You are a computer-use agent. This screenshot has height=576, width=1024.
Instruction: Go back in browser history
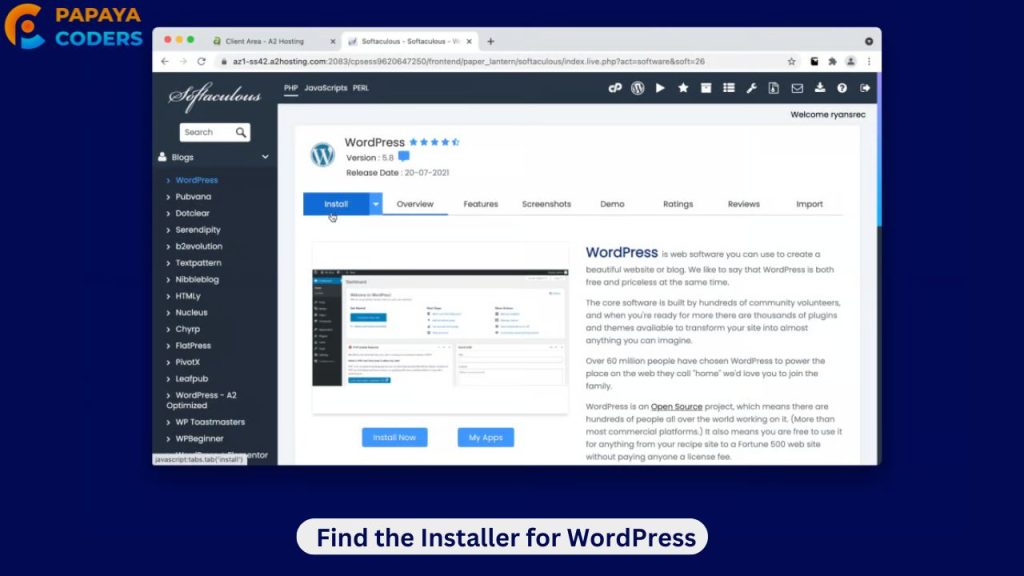(165, 61)
